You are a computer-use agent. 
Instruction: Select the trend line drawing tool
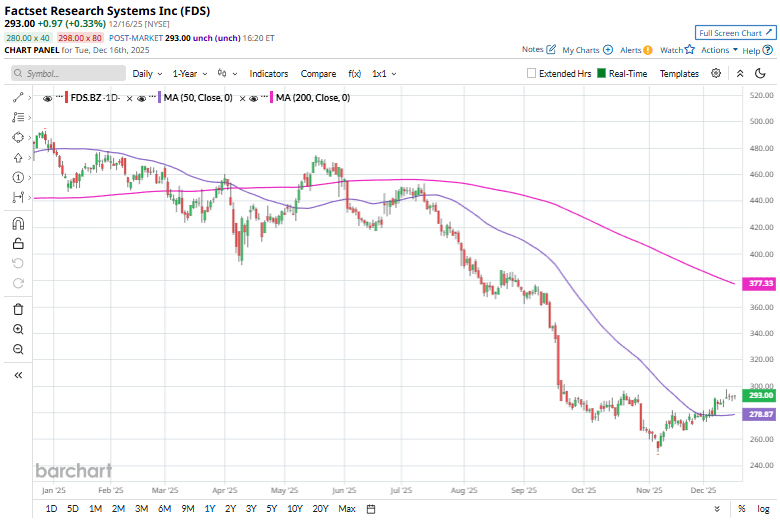18,97
